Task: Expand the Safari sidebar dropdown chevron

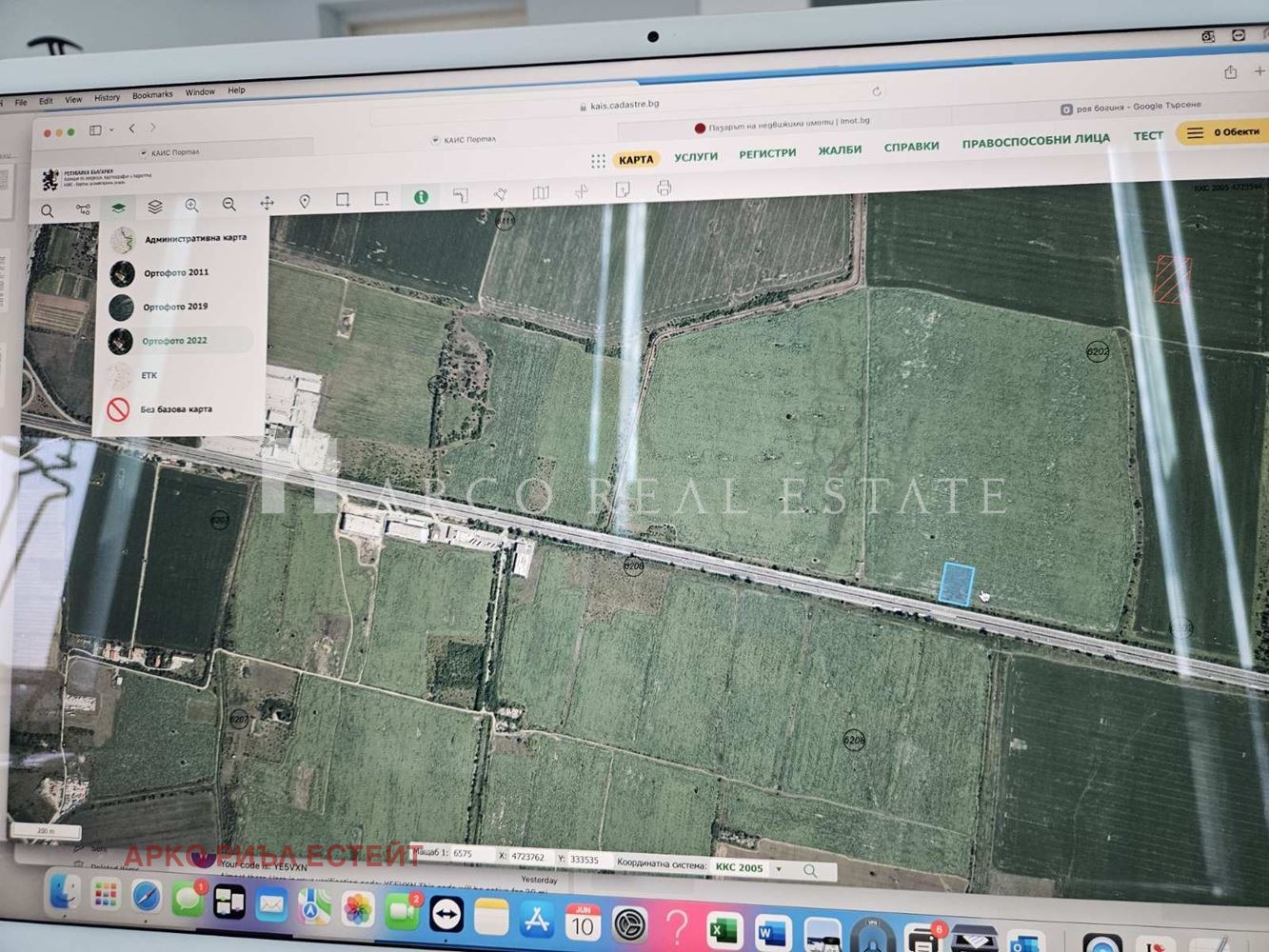Action: coord(111,130)
